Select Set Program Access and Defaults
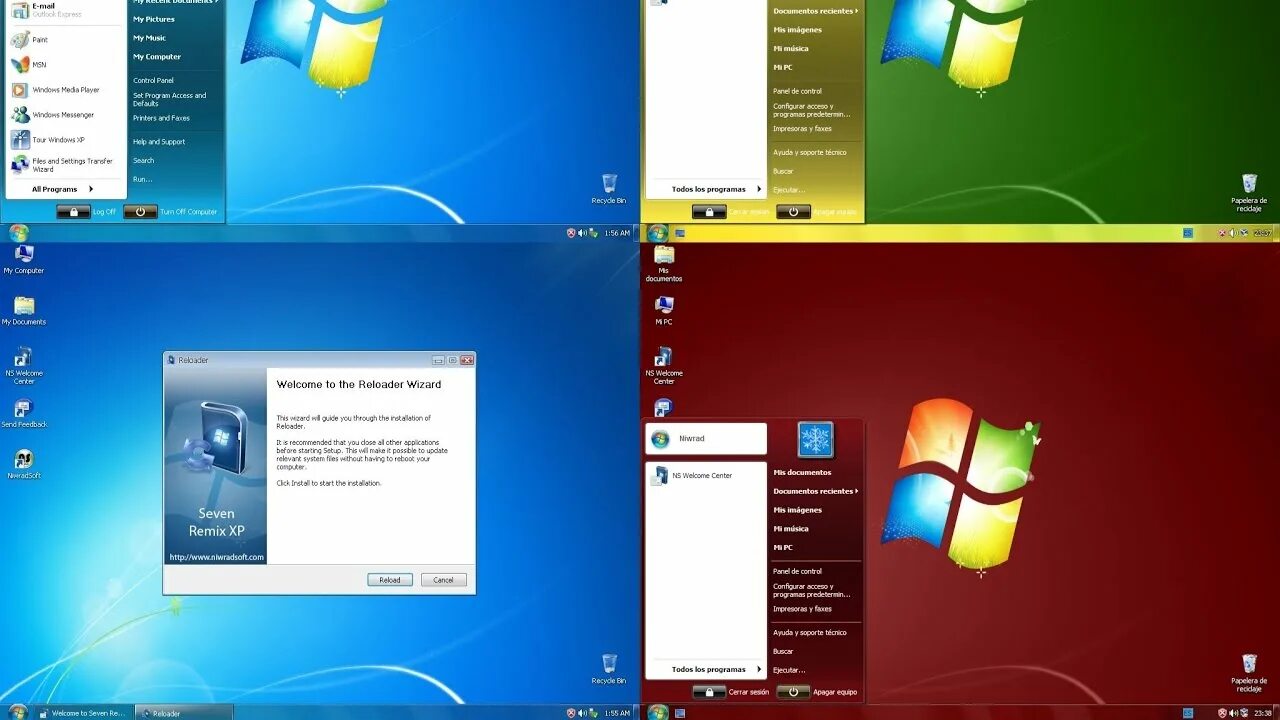This screenshot has height=720, width=1280. tap(170, 99)
